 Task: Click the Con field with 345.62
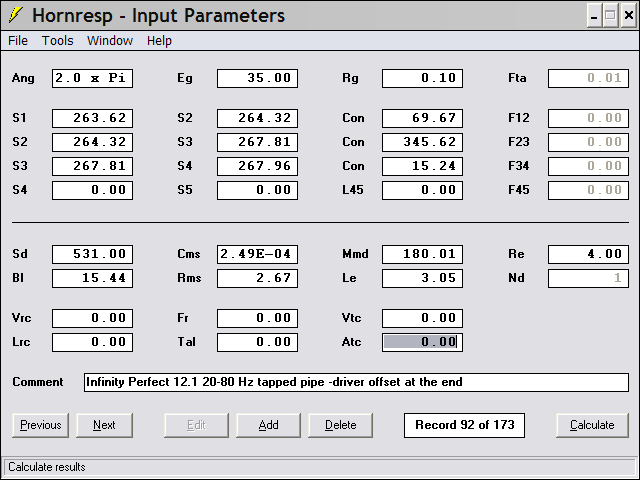[422, 142]
